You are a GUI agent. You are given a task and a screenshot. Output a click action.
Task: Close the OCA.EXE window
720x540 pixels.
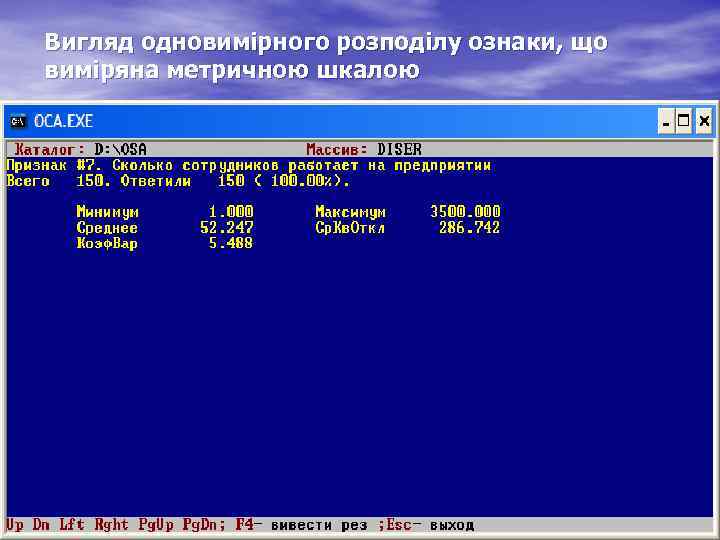(703, 121)
